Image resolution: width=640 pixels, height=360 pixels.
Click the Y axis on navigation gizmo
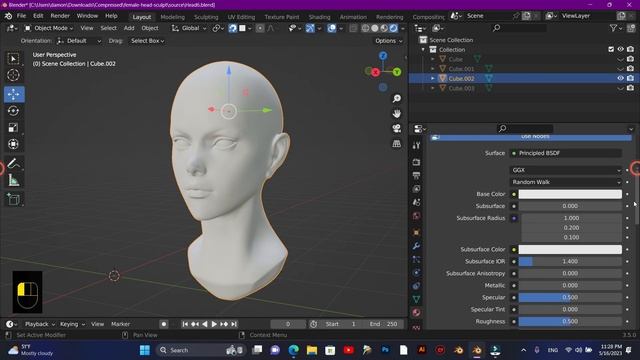pos(397,72)
